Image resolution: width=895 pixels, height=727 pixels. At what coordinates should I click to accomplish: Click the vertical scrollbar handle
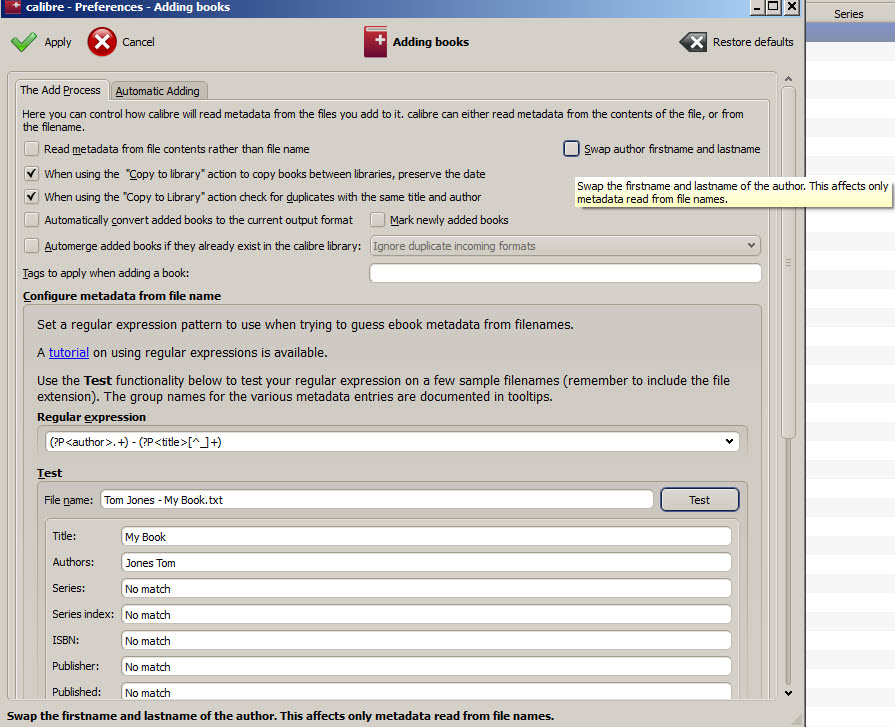pos(788,262)
